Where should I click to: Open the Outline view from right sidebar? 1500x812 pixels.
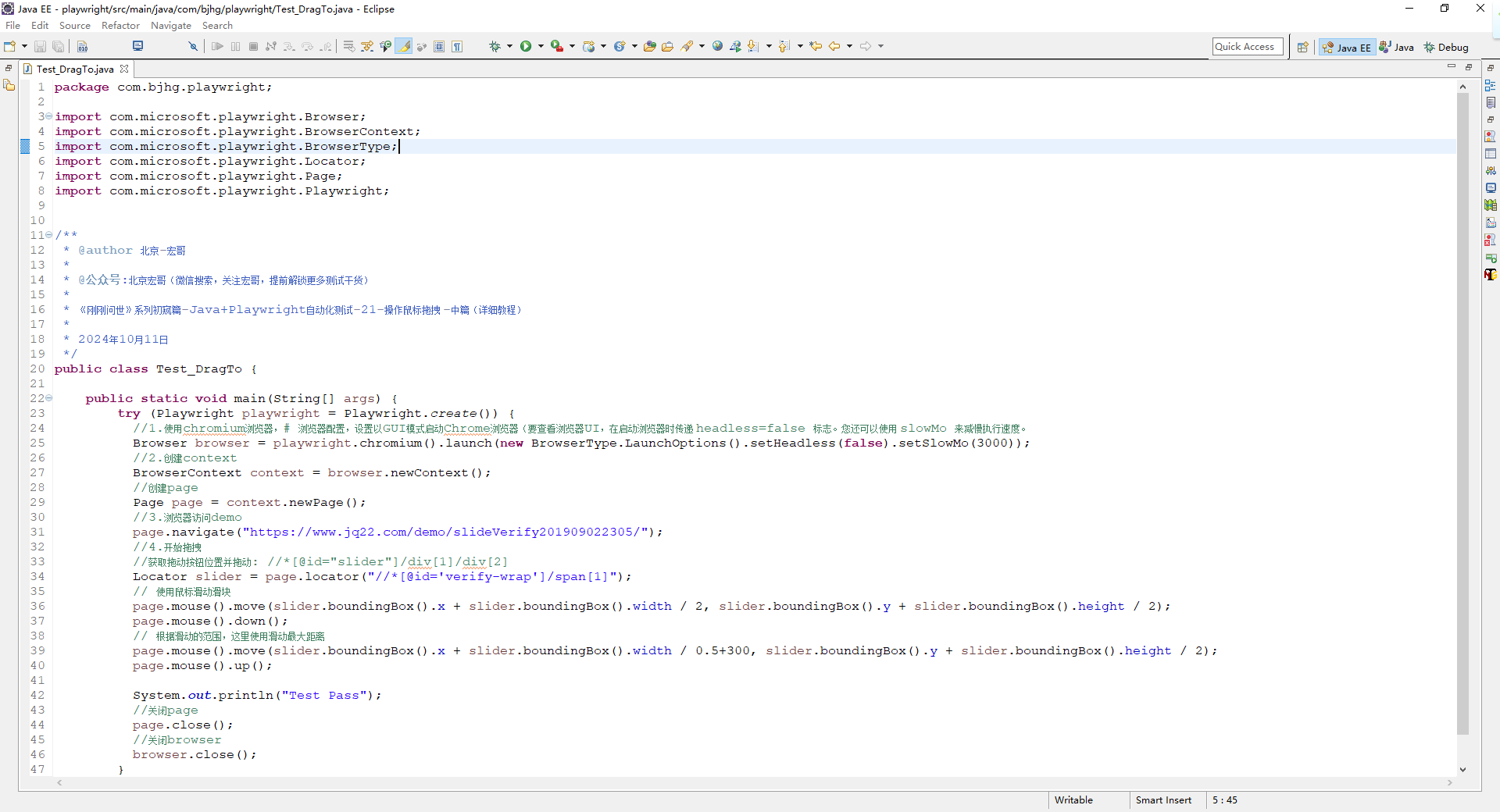coord(1490,86)
